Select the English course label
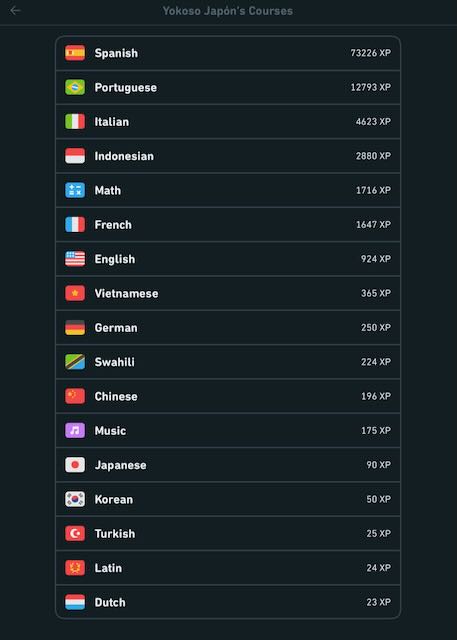Viewport: 457px width, 640px height. [x=115, y=259]
